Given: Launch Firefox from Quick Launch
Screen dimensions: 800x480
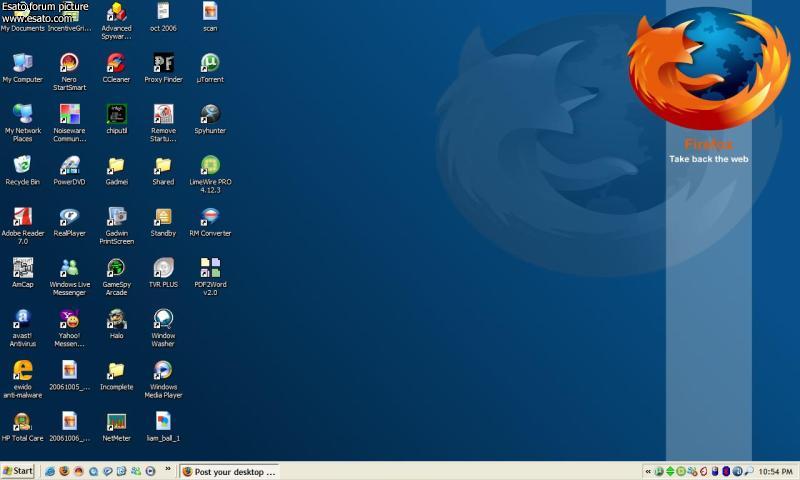Looking at the screenshot, I should [x=64, y=471].
